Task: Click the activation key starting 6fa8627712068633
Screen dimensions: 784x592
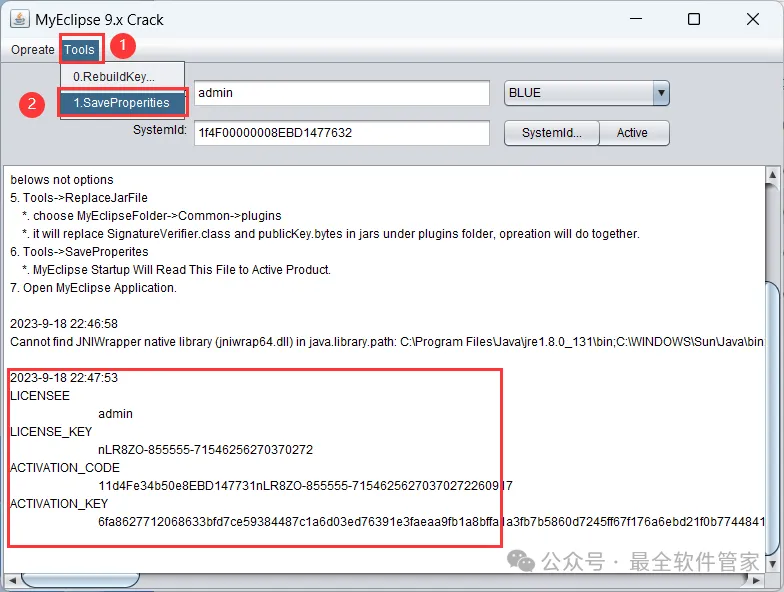Action: tap(431, 522)
